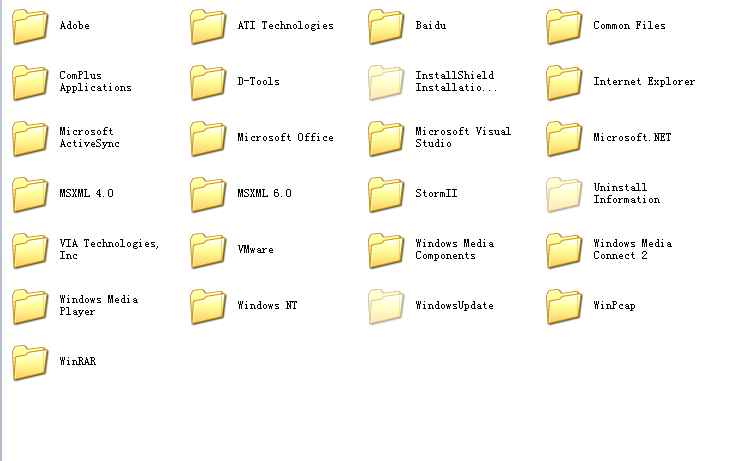Viewport: 743px width, 461px height.
Task: Select the WinRAR folder icon
Action: point(30,362)
